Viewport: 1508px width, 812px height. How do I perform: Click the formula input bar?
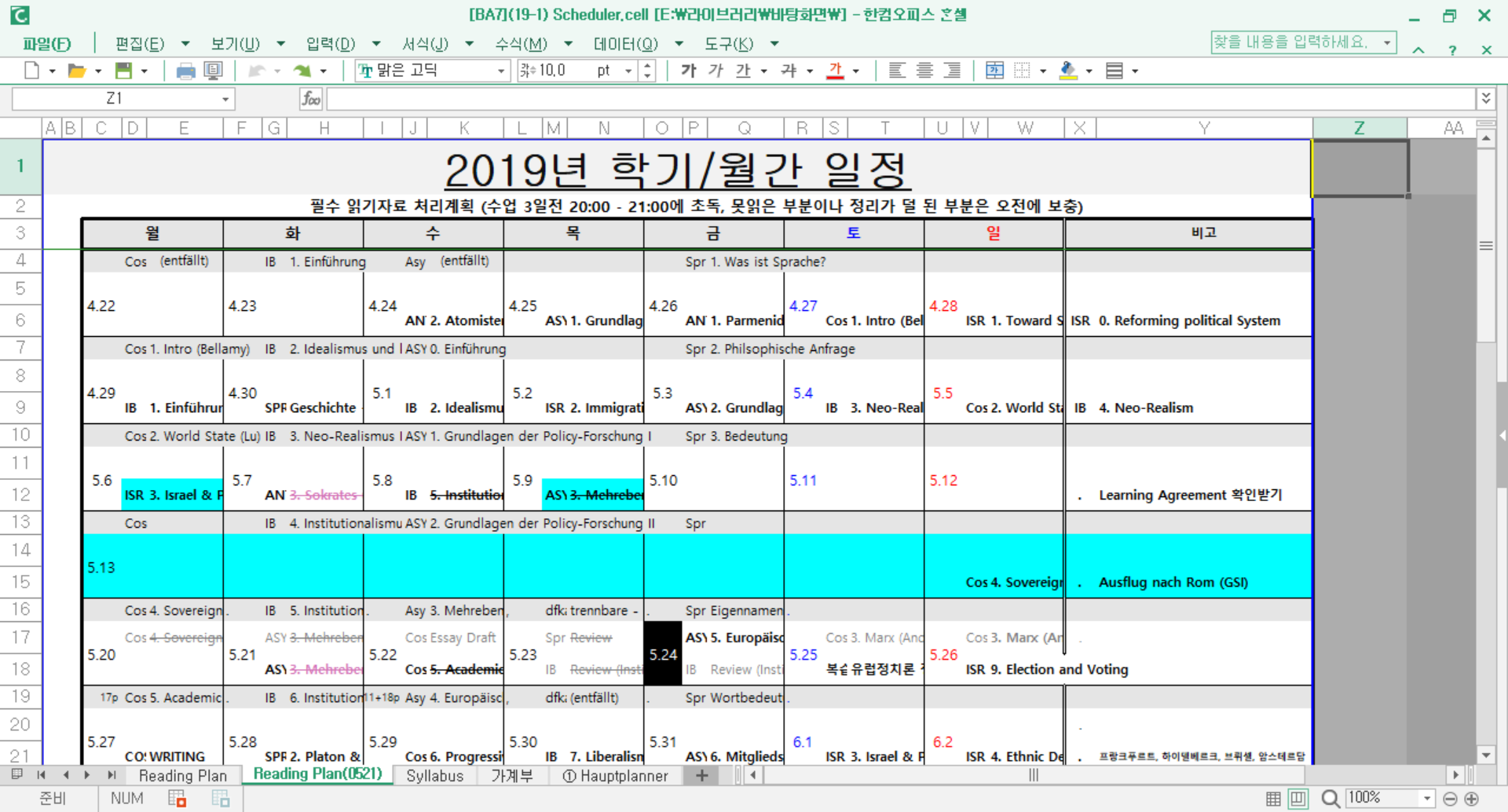[901, 99]
